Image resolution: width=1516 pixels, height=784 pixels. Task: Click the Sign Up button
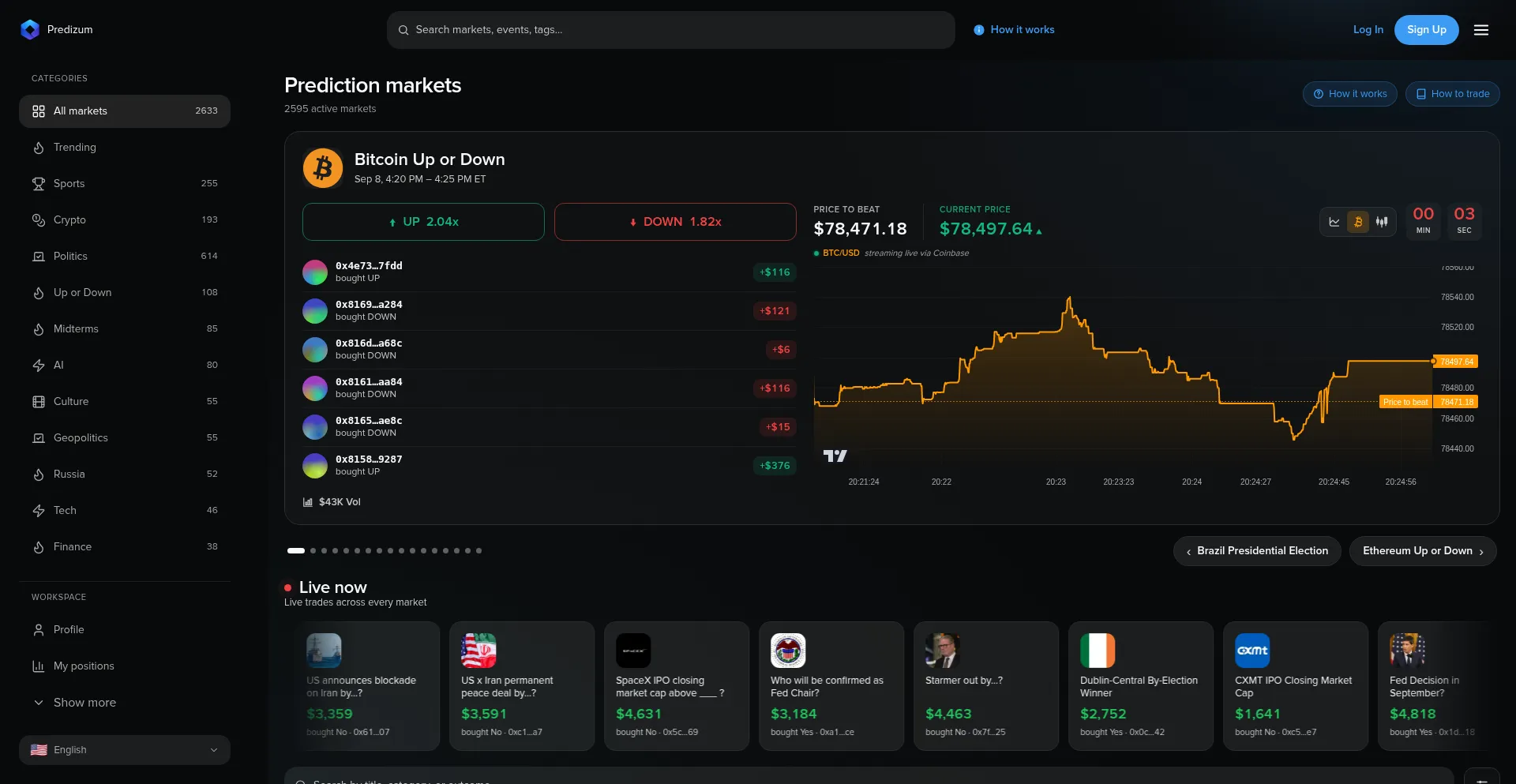[1427, 30]
